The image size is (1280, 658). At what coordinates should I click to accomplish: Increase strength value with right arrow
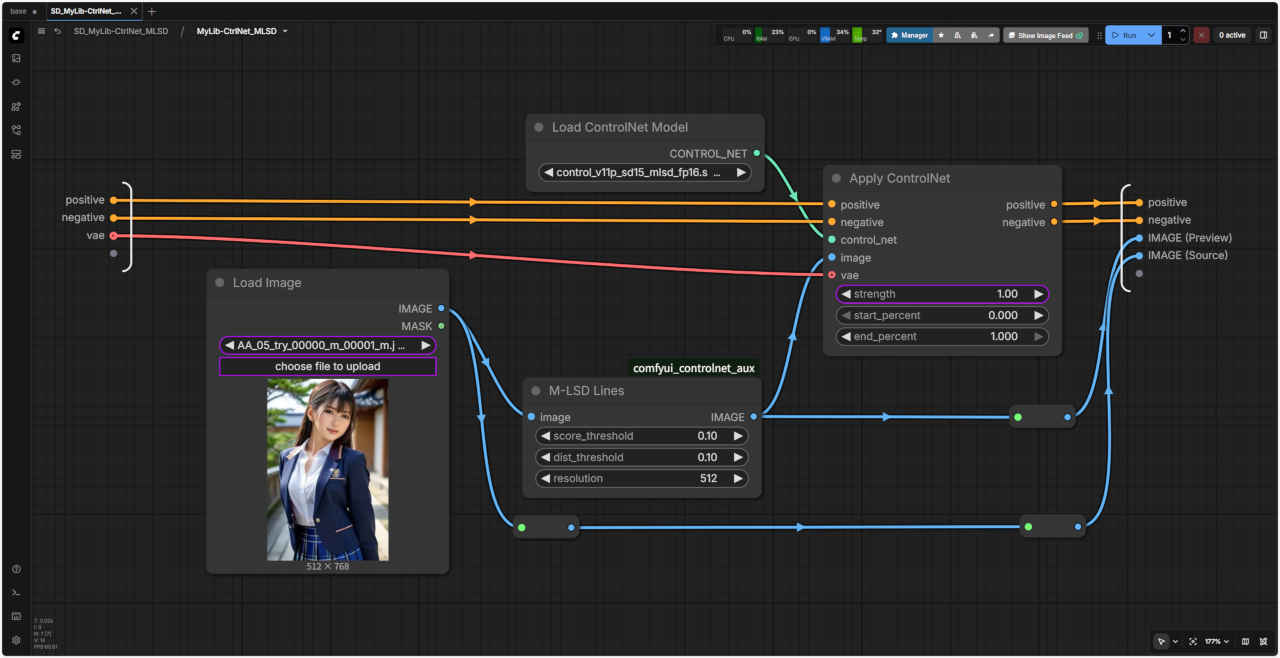pyautogui.click(x=1038, y=294)
